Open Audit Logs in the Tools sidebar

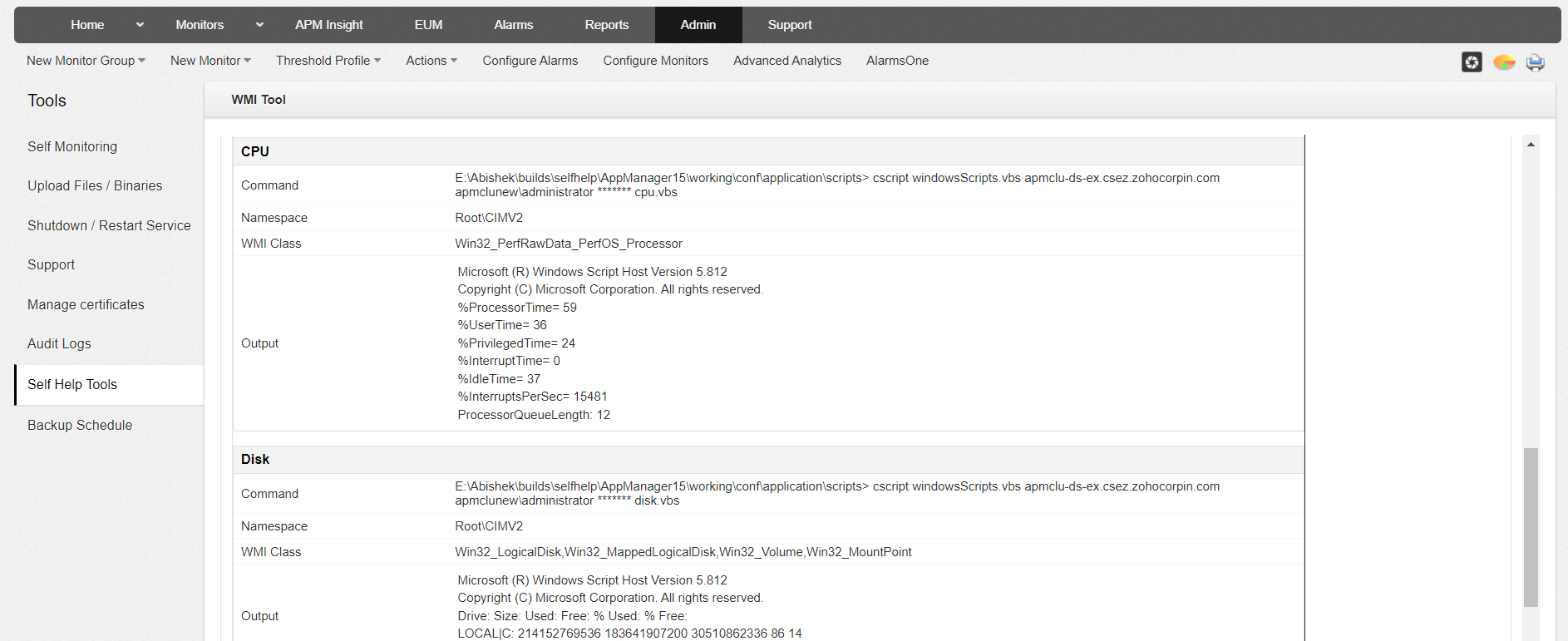coord(59,344)
